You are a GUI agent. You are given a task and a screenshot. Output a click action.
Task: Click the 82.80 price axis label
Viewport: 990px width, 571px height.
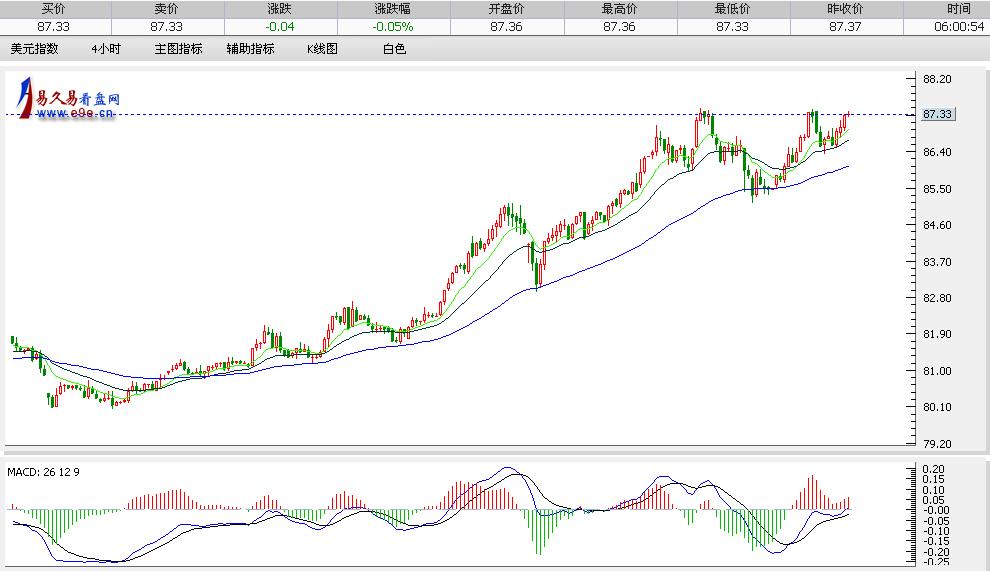(937, 298)
